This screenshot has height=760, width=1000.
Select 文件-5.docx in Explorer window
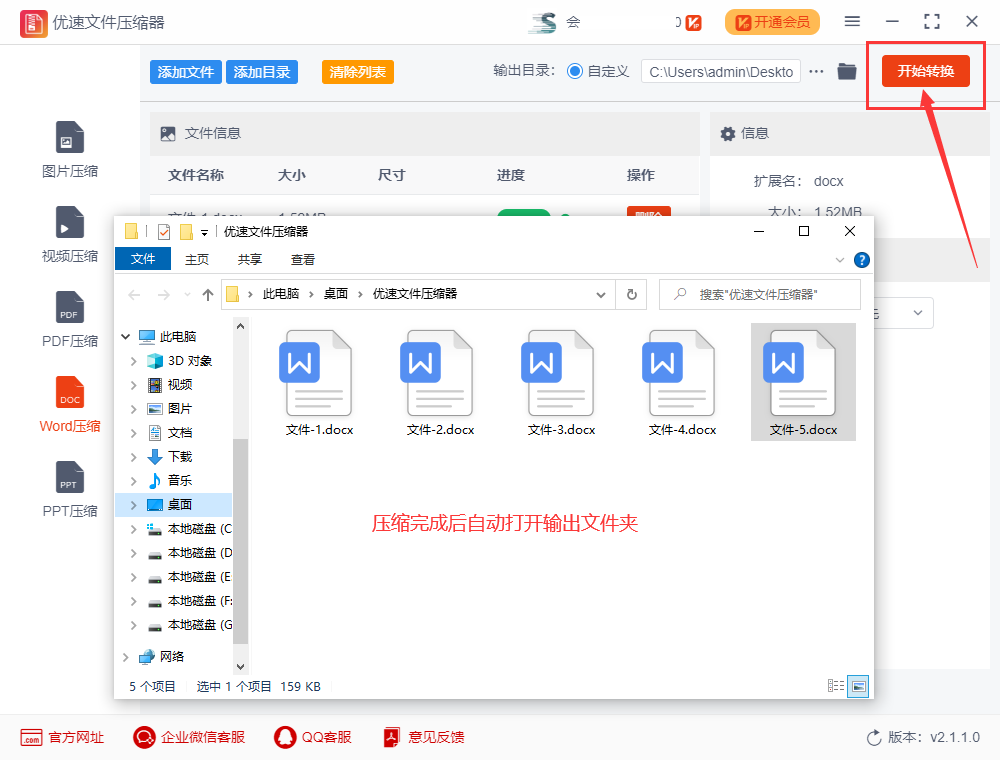coord(803,382)
